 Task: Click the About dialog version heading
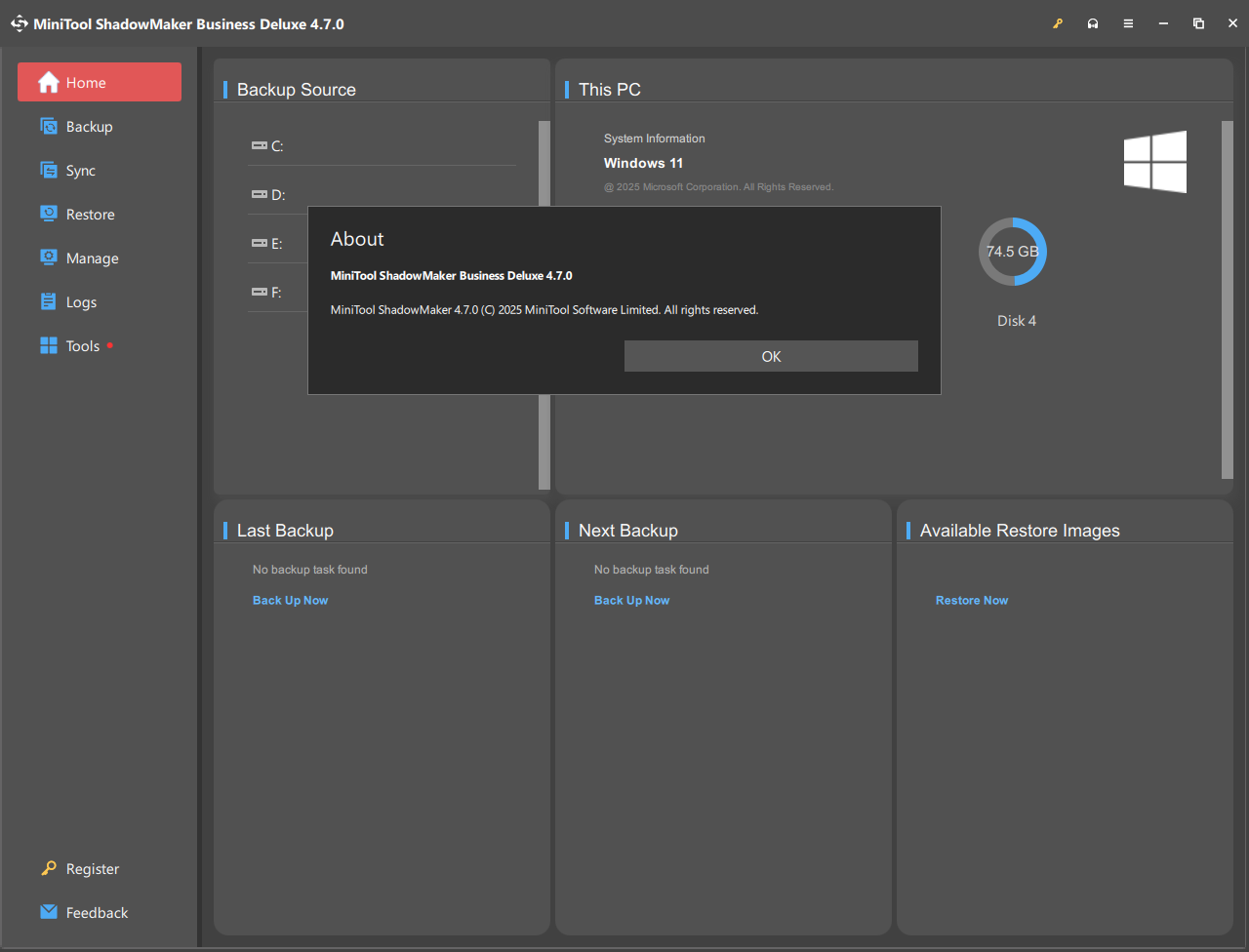pos(452,276)
